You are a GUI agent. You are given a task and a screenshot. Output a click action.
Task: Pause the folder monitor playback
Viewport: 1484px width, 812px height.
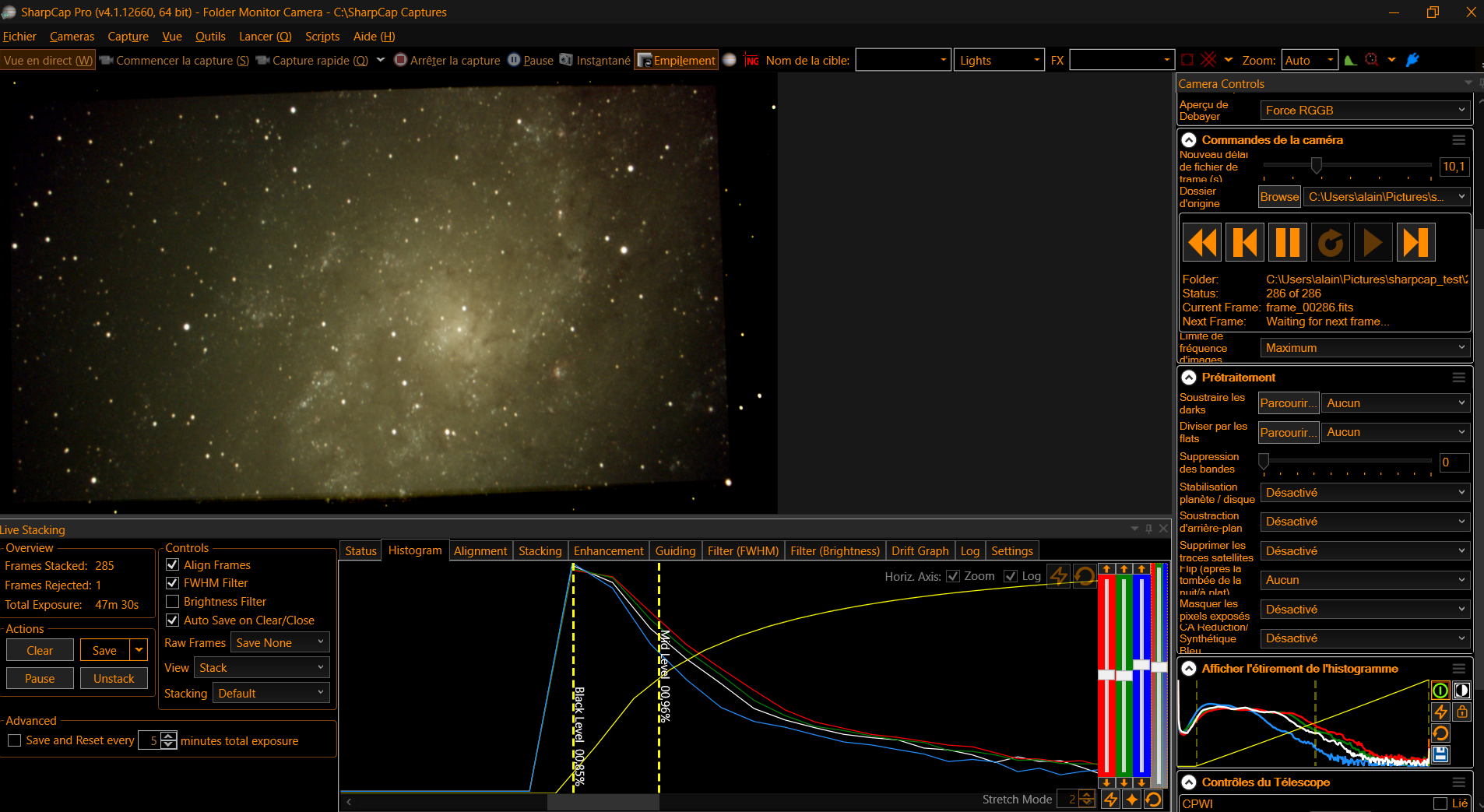1288,242
